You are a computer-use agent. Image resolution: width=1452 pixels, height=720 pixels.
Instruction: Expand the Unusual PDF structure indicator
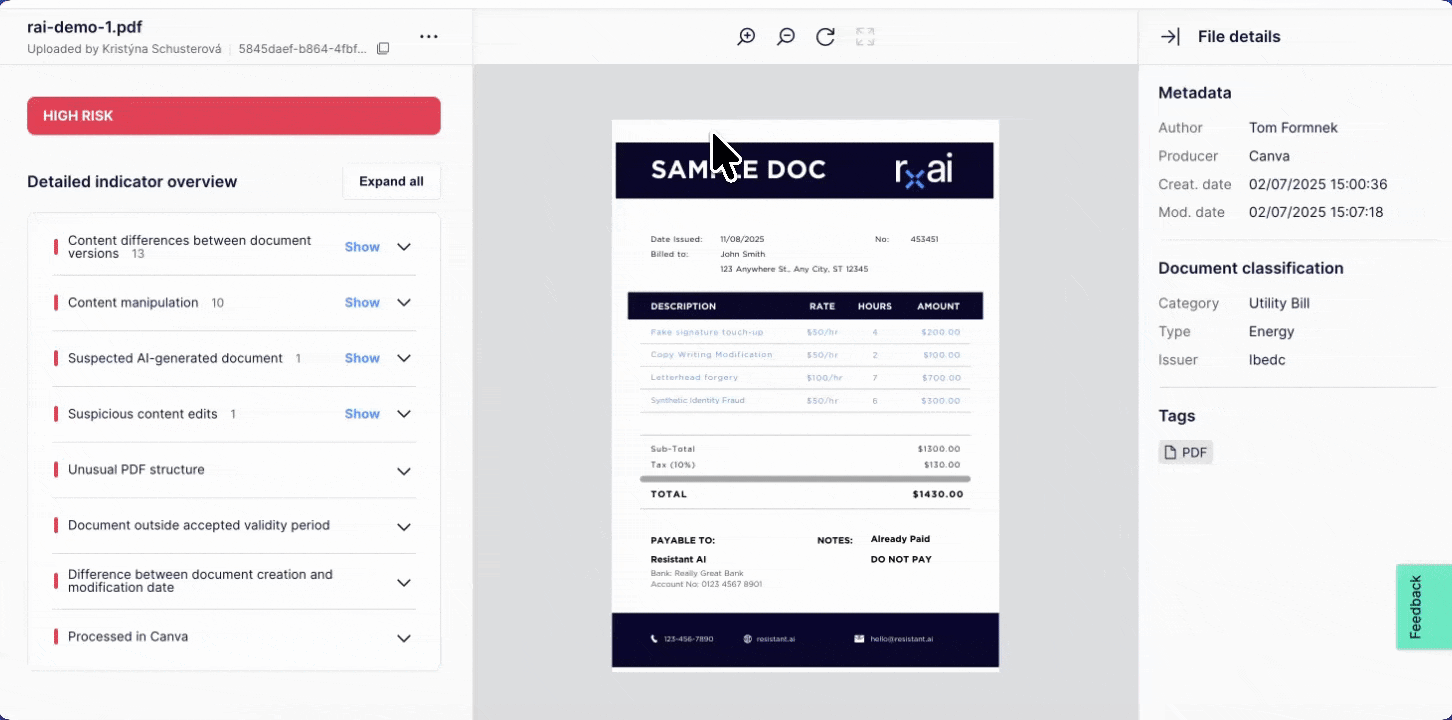tap(404, 470)
